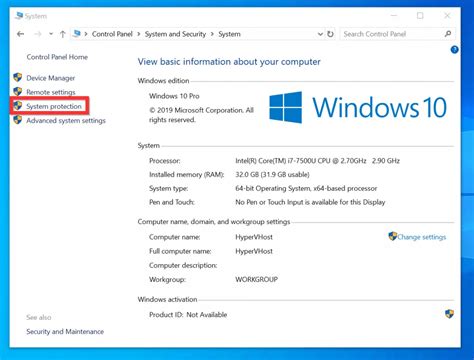The image size is (474, 360).
Task: Open the blue Help question mark
Action: pyautogui.click(x=454, y=50)
